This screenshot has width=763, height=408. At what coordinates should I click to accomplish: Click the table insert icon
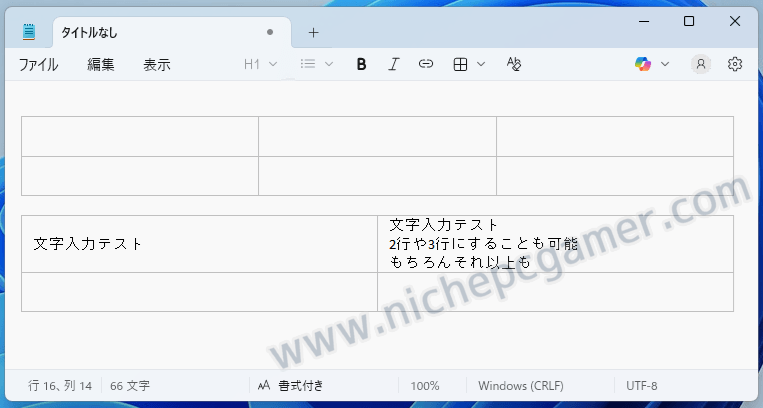coord(460,64)
